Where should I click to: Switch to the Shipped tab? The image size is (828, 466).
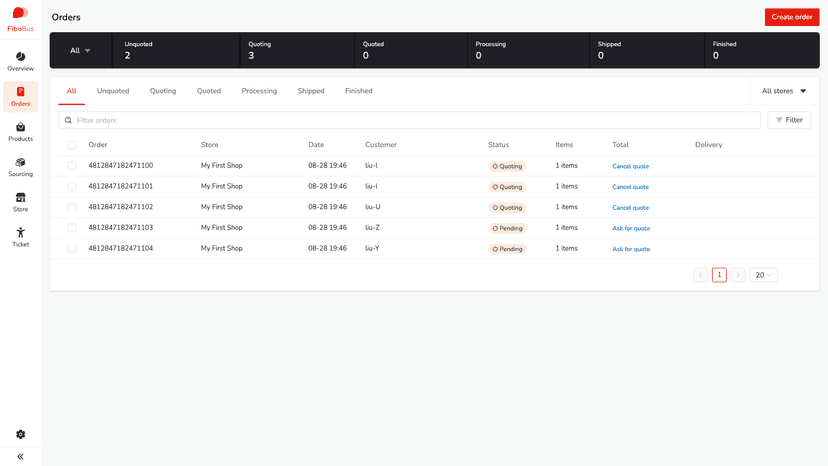[x=311, y=91]
